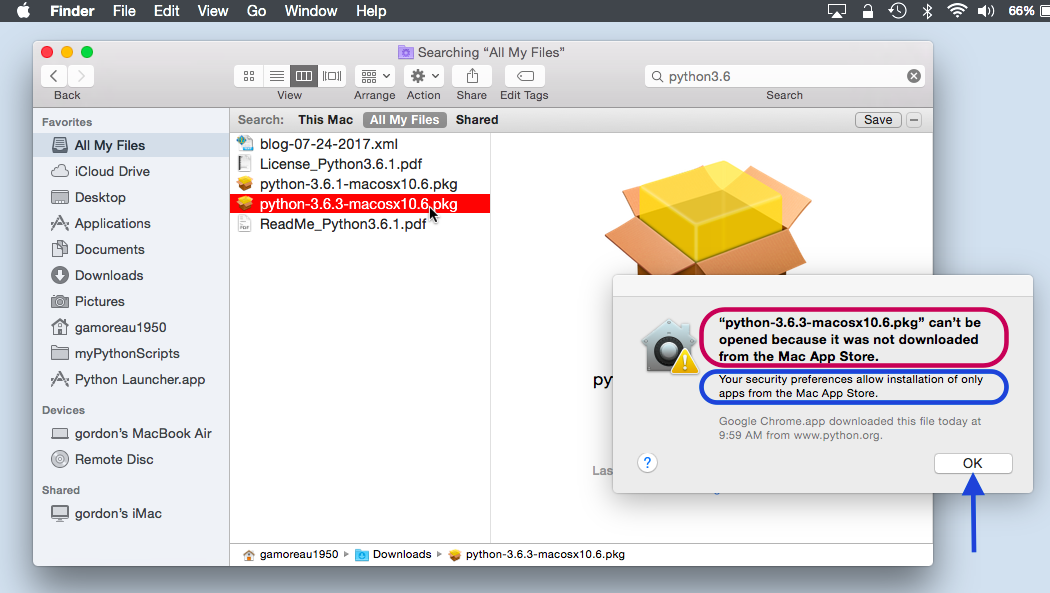The height and width of the screenshot is (593, 1050).
Task: Switch to list view
Action: pos(276,75)
